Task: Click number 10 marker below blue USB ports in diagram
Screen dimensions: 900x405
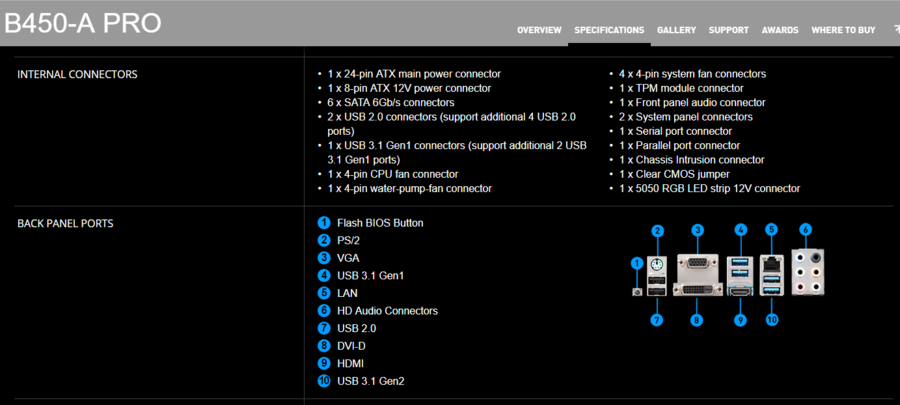Action: click(772, 320)
